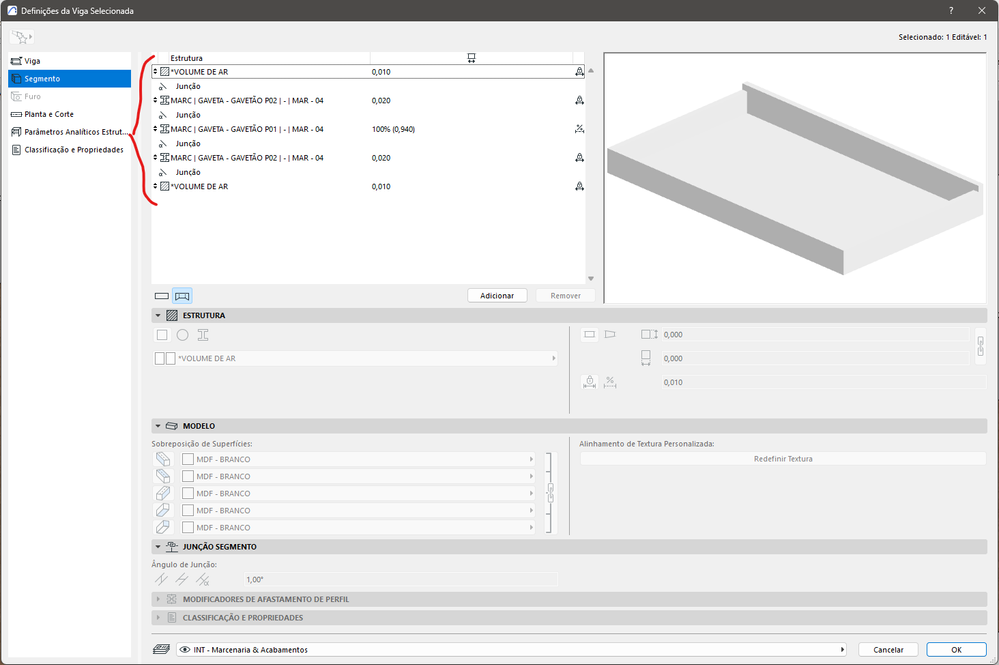Viewport: 999px width, 665px height.
Task: Select first junction angle type icon
Action: tap(162, 580)
